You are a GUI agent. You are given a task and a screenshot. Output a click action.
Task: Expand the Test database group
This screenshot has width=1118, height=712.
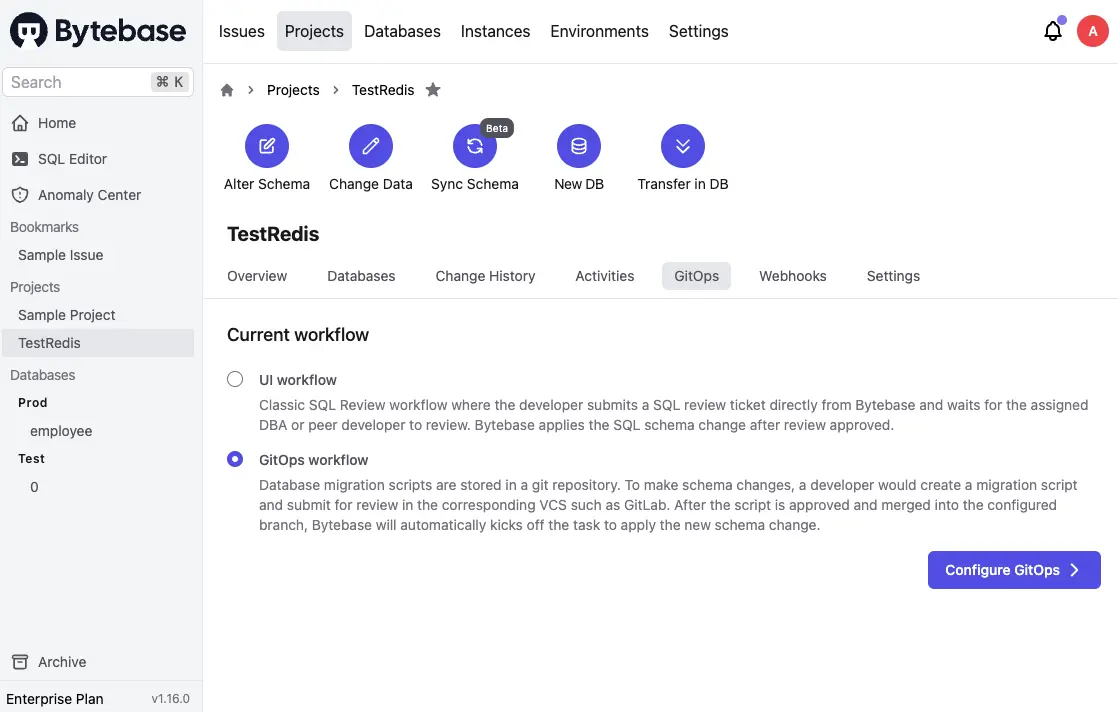click(x=31, y=458)
